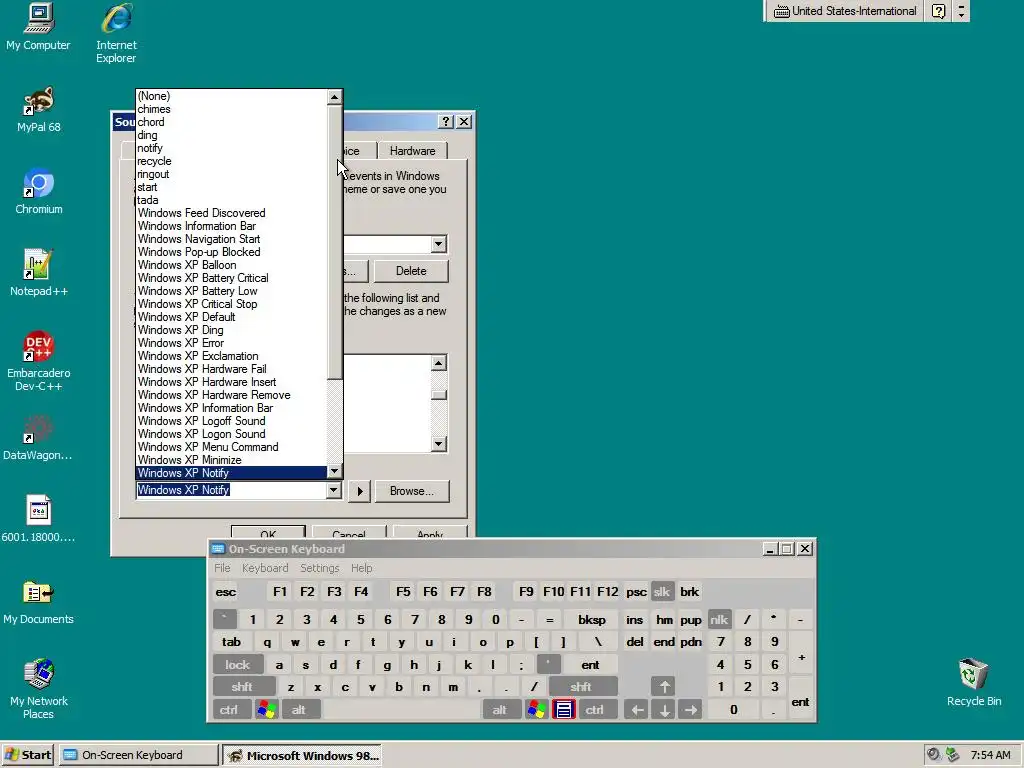Viewport: 1024px width, 768px height.
Task: Click the left arrow key on On-Screen Keyboard
Action: click(637, 709)
